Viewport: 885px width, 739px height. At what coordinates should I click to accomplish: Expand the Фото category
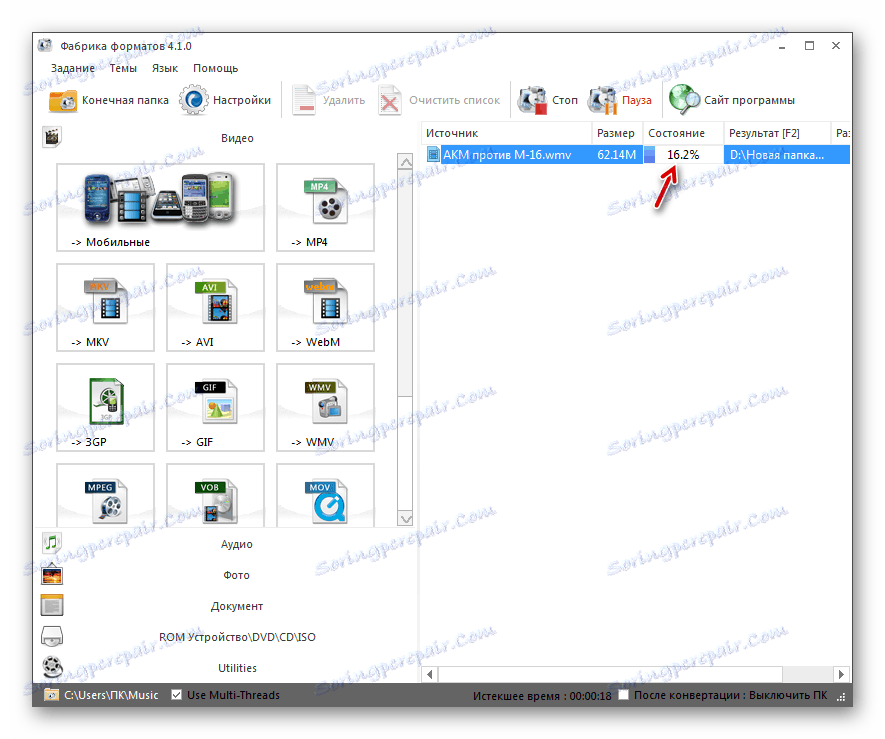[x=236, y=575]
